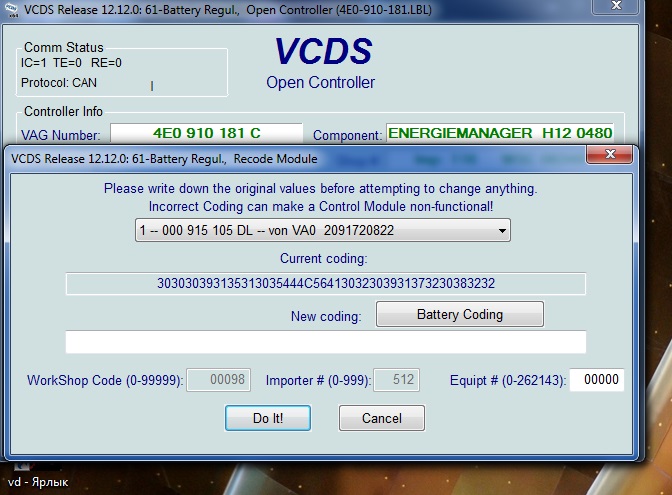Click the Importer number field
The width and height of the screenshot is (672, 495).
(396, 380)
